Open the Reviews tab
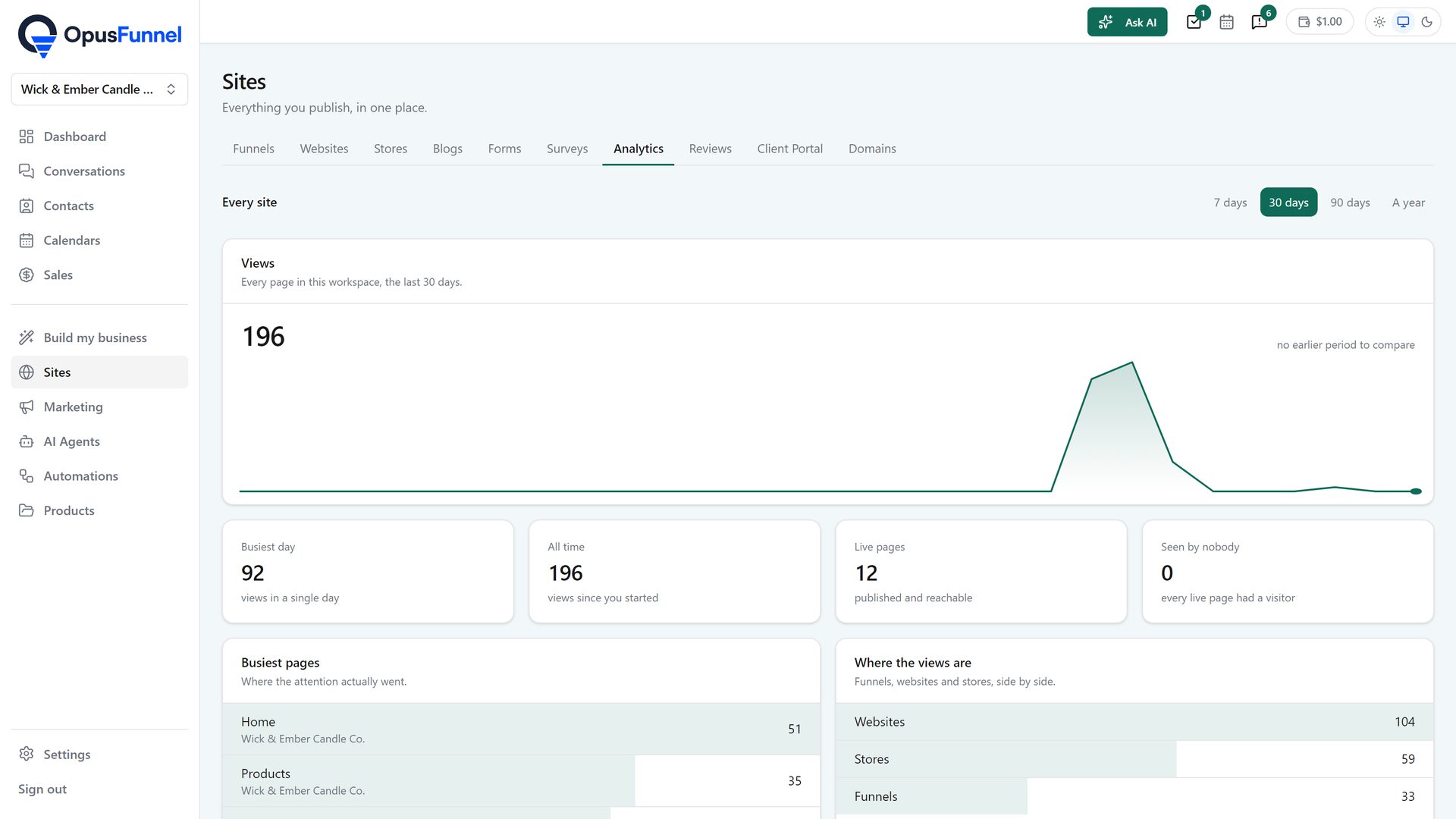The width and height of the screenshot is (1456, 819). (x=710, y=149)
